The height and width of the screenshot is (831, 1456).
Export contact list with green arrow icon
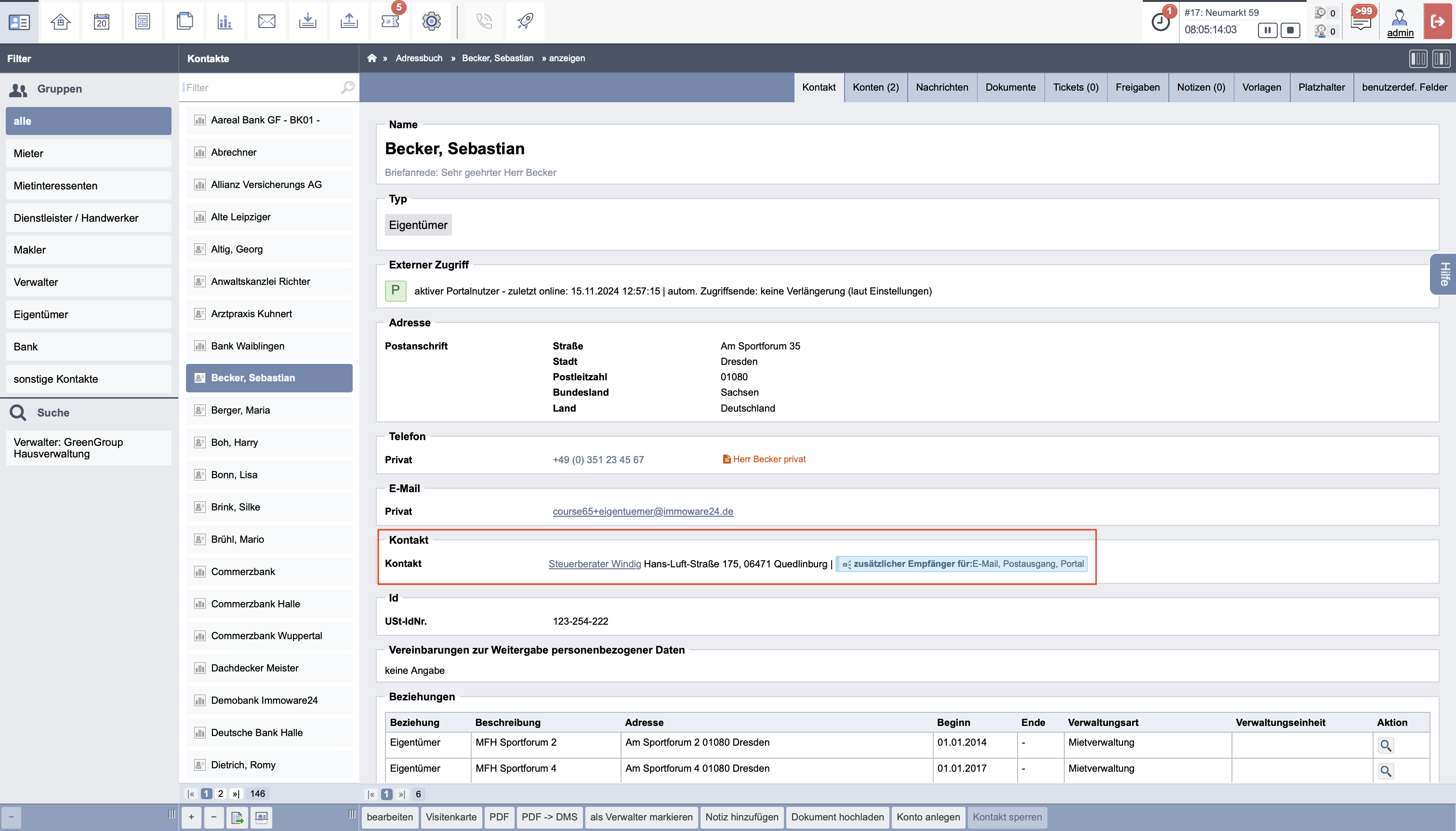coord(237,818)
